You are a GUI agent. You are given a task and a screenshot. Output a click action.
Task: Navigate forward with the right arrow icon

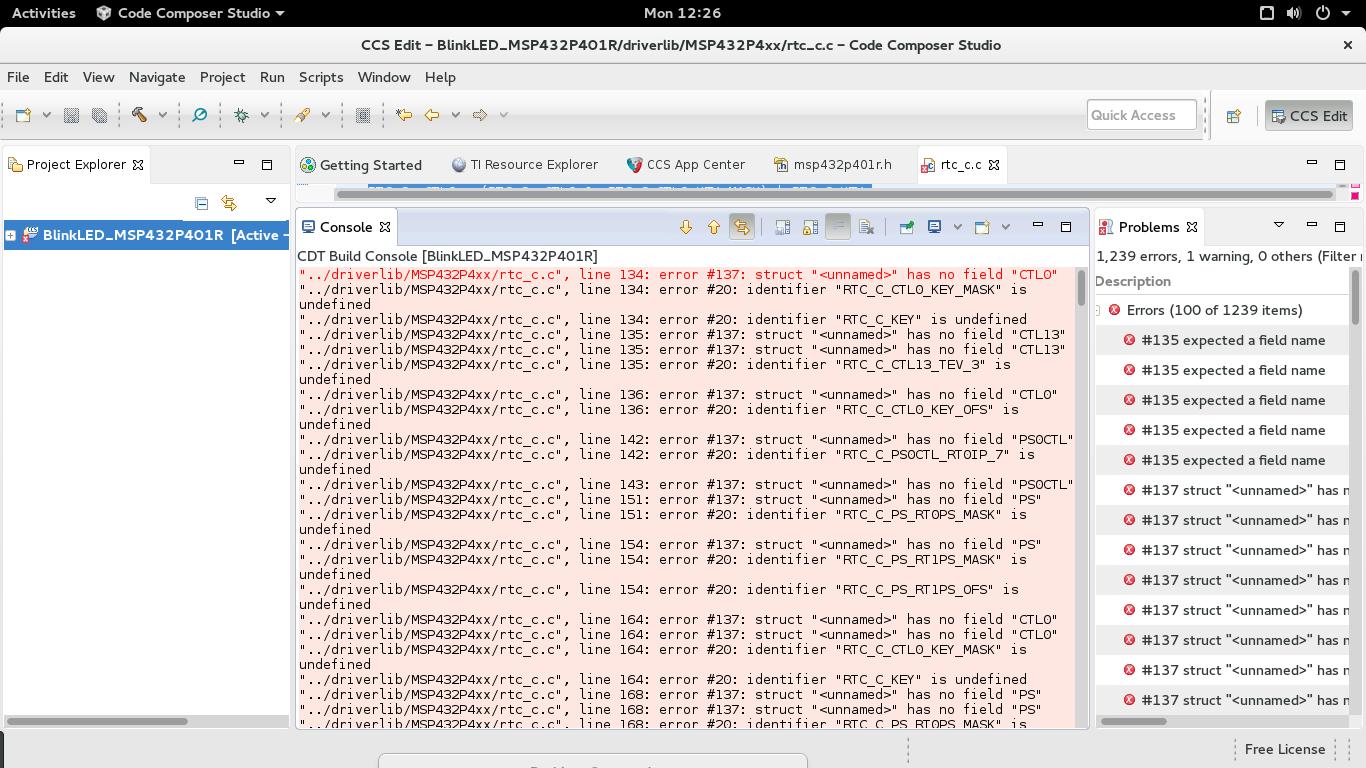point(480,115)
